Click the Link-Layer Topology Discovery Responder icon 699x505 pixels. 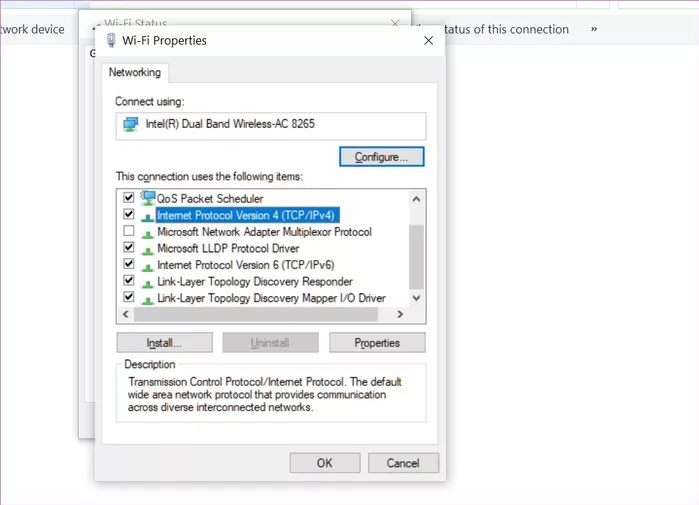pos(148,283)
